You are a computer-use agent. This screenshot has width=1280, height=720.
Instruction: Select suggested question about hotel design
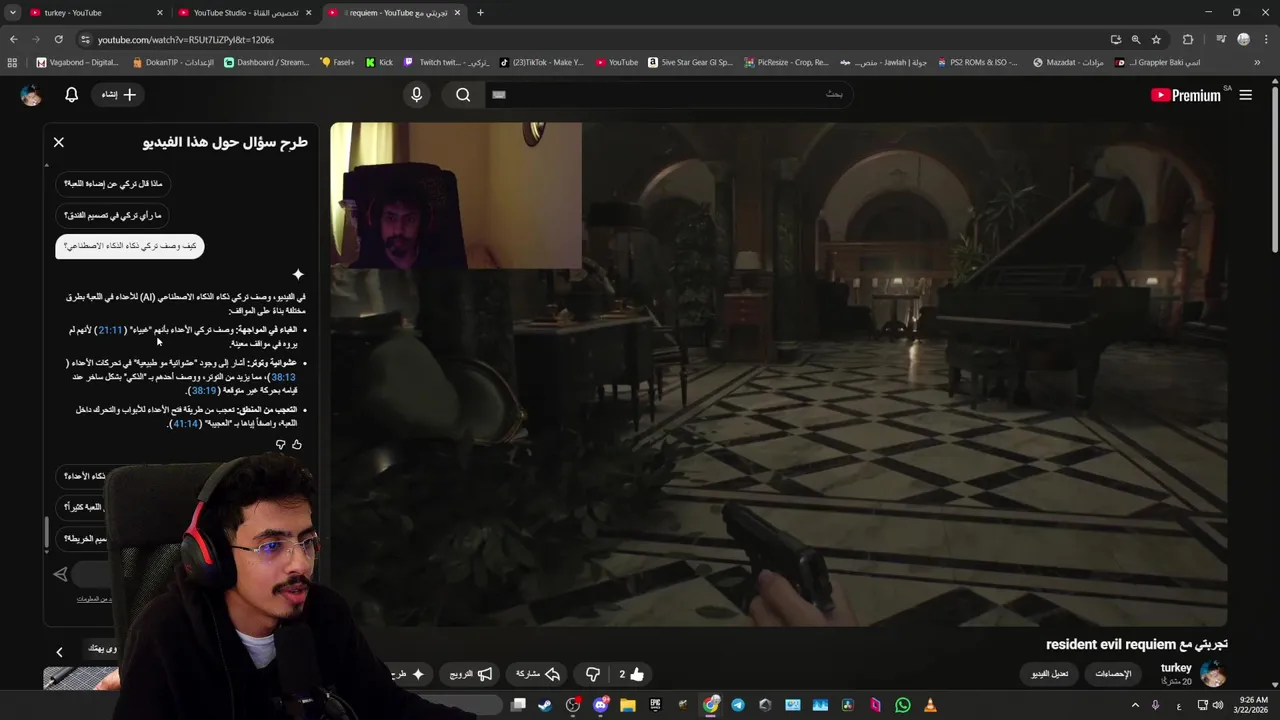112,215
